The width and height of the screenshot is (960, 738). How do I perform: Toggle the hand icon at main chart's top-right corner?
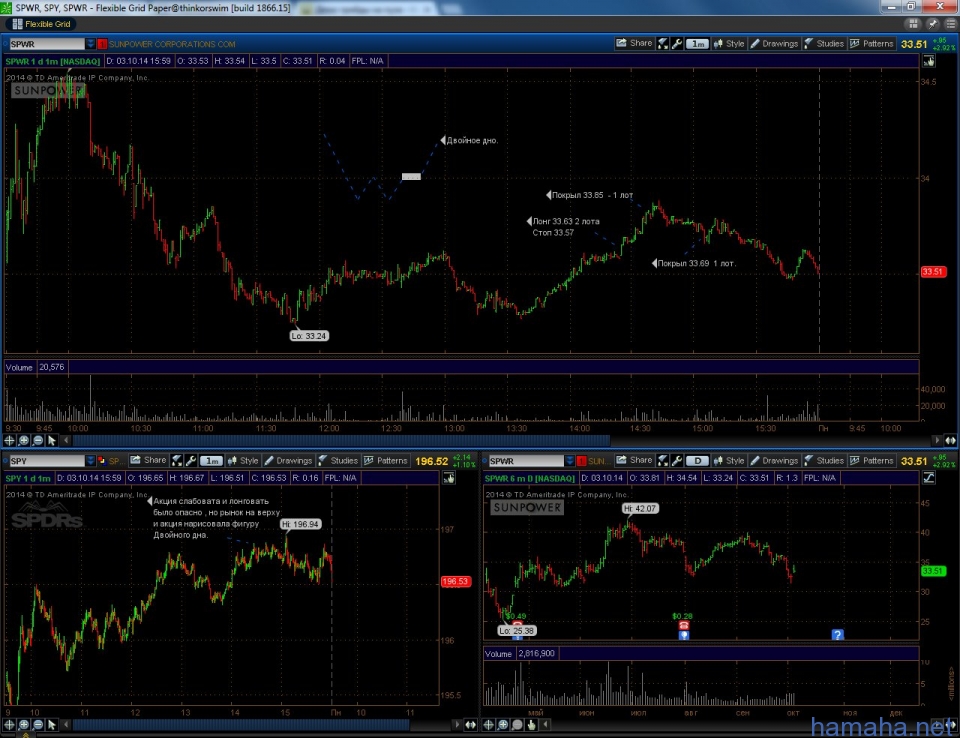(928, 61)
